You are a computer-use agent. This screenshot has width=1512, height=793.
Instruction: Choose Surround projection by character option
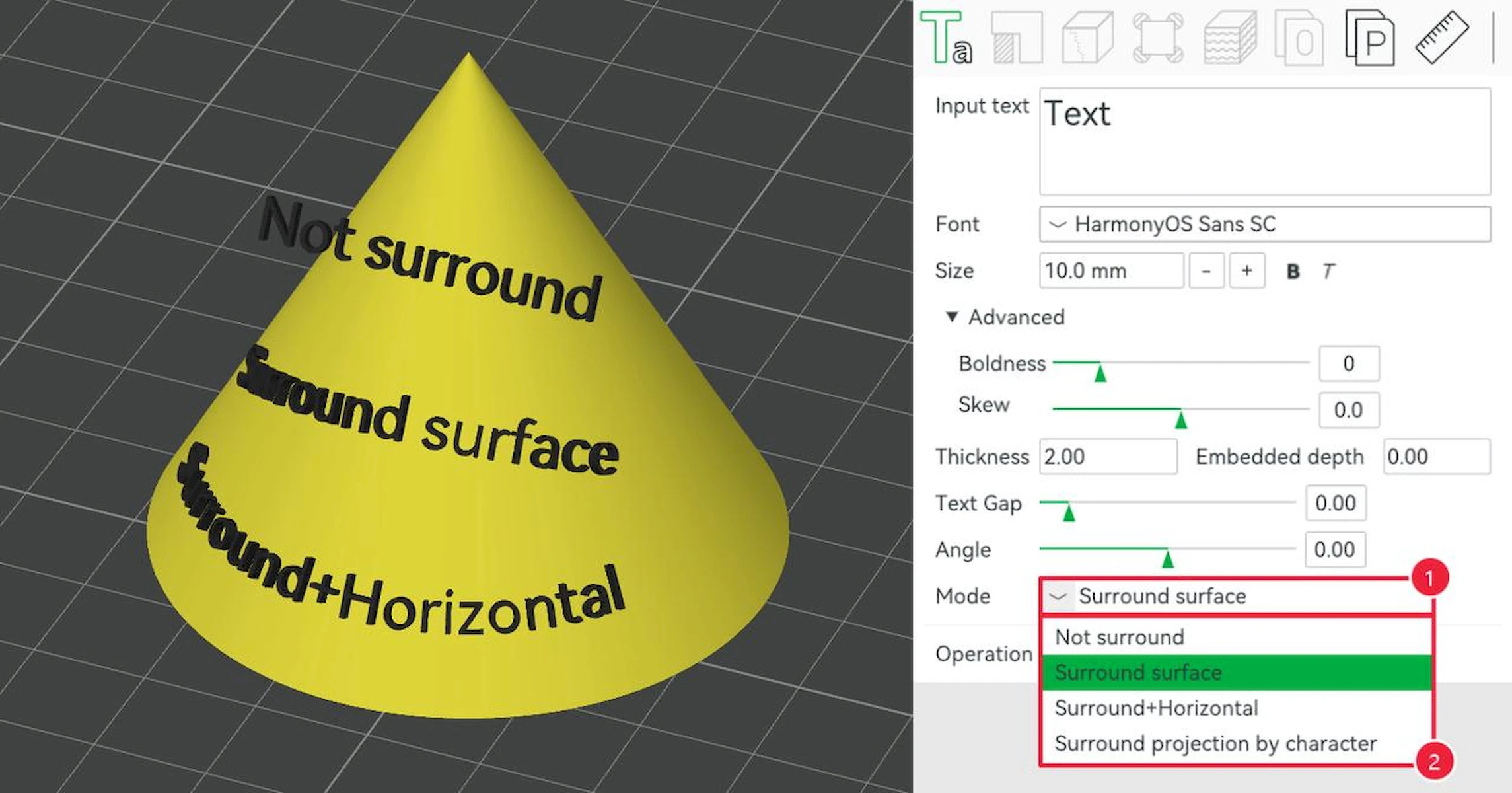1237,743
